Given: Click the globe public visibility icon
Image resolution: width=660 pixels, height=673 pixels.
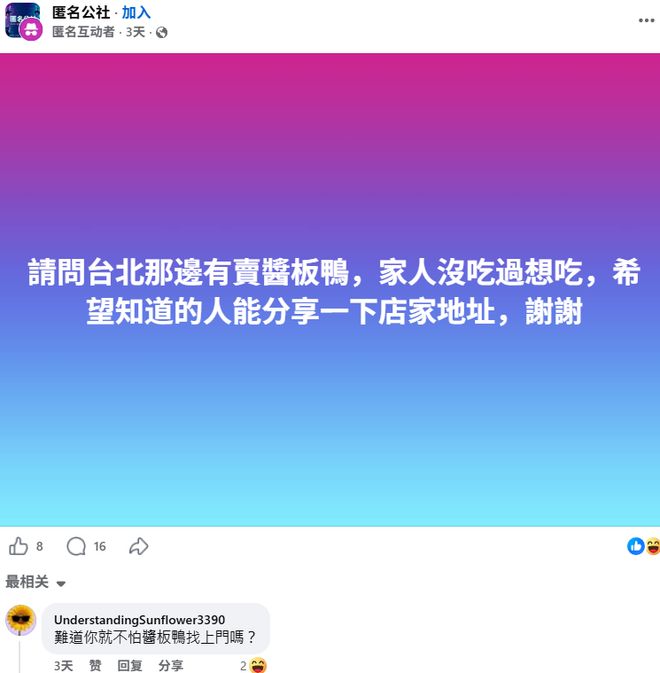Looking at the screenshot, I should [x=162, y=32].
